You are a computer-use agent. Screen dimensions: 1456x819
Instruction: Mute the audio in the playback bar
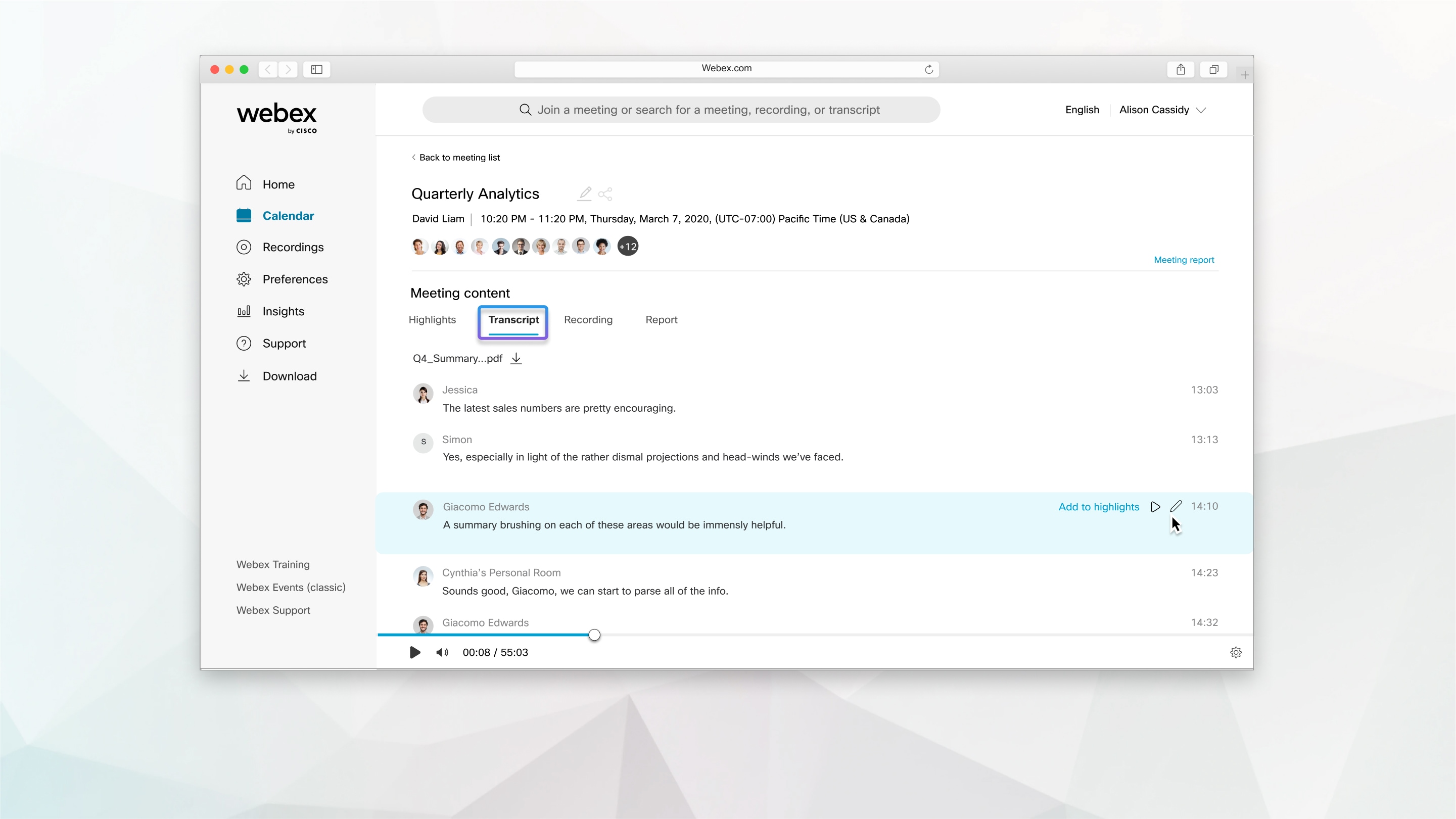pos(442,652)
